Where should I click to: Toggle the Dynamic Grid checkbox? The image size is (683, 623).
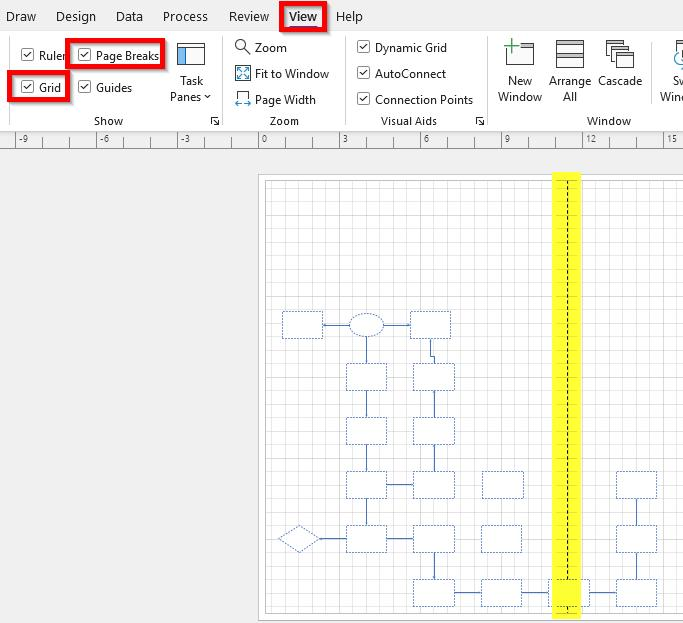coord(363,47)
